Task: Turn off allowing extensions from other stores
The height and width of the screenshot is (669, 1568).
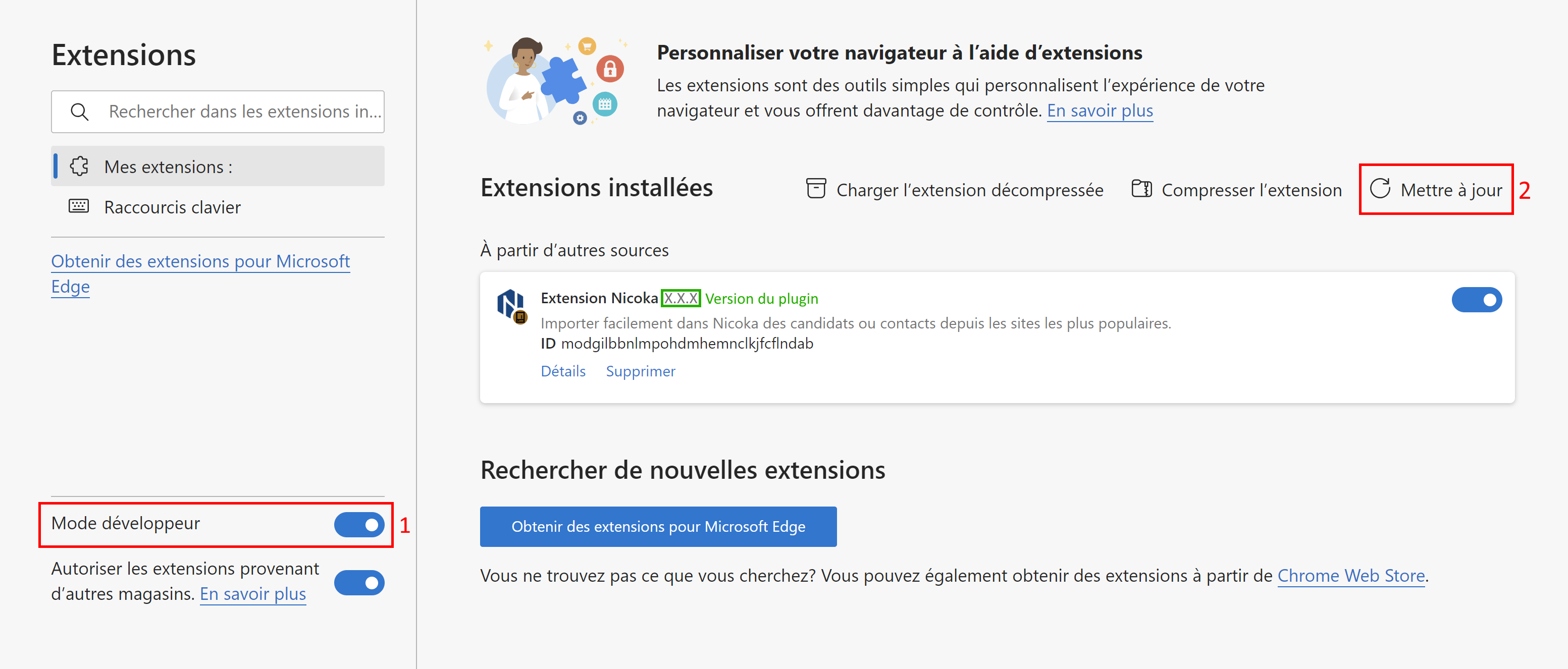Action: [359, 583]
